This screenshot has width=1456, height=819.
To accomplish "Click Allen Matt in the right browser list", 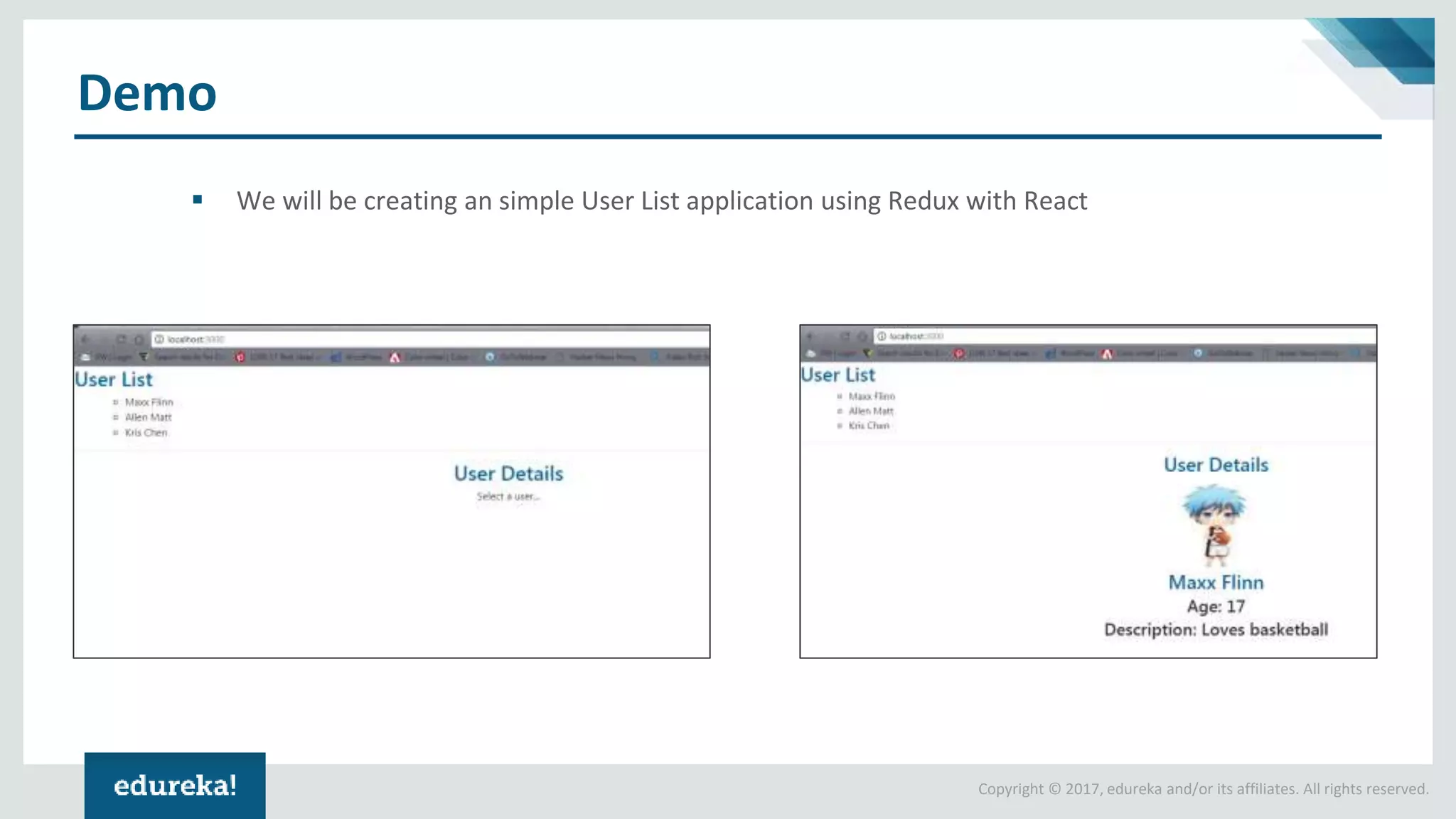I will click(x=871, y=411).
